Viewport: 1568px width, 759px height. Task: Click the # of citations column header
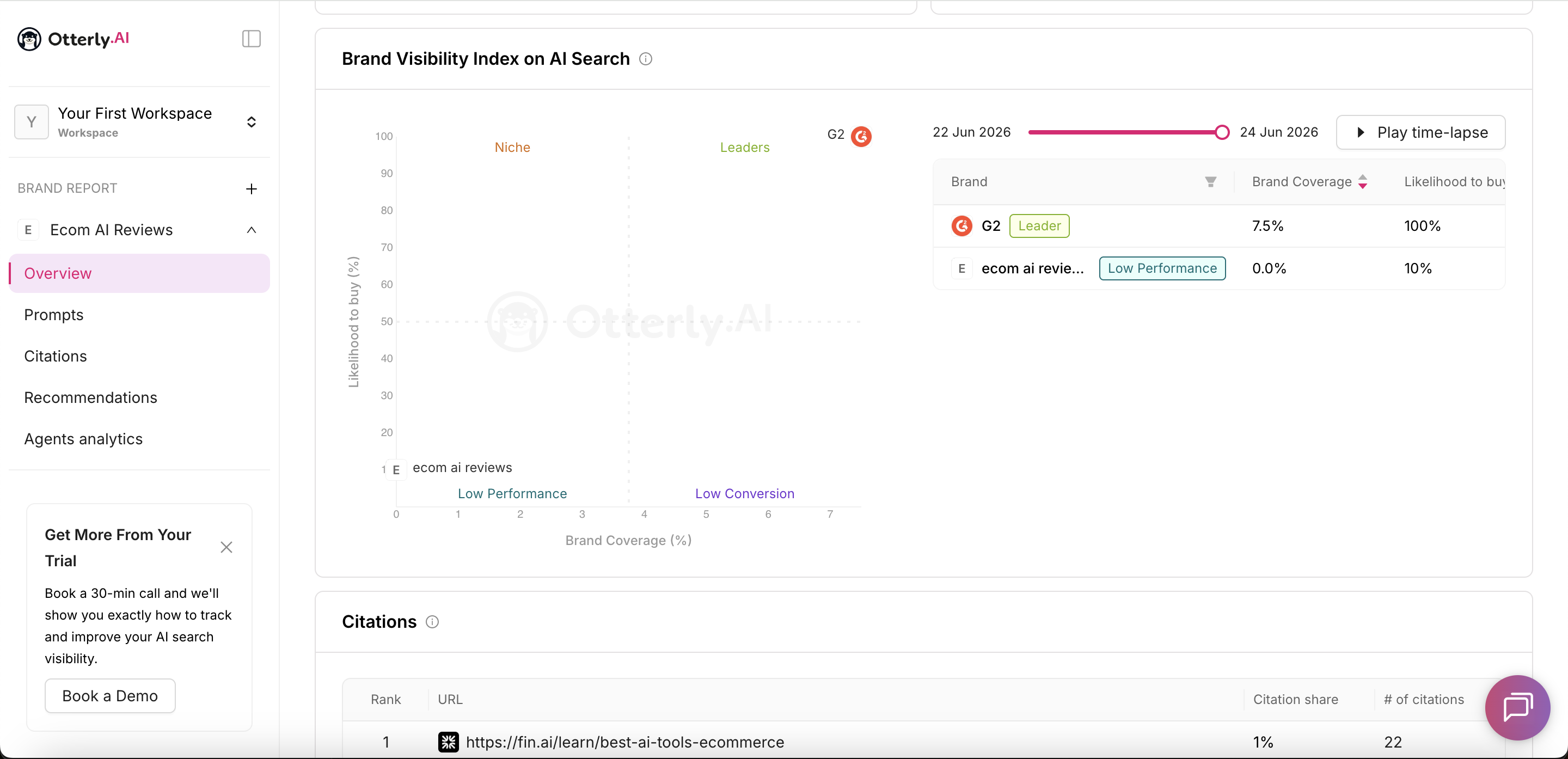(x=1424, y=700)
